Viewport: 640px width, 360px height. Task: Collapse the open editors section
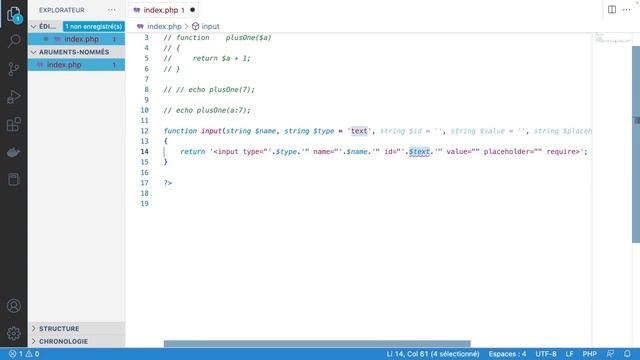pyautogui.click(x=33, y=27)
